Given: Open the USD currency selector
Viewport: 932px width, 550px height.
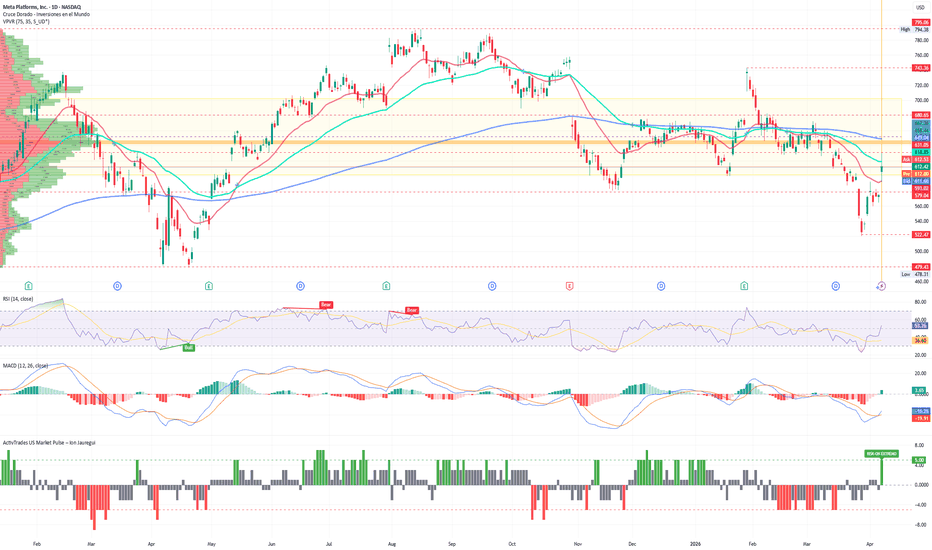Looking at the screenshot, I should [x=921, y=7].
